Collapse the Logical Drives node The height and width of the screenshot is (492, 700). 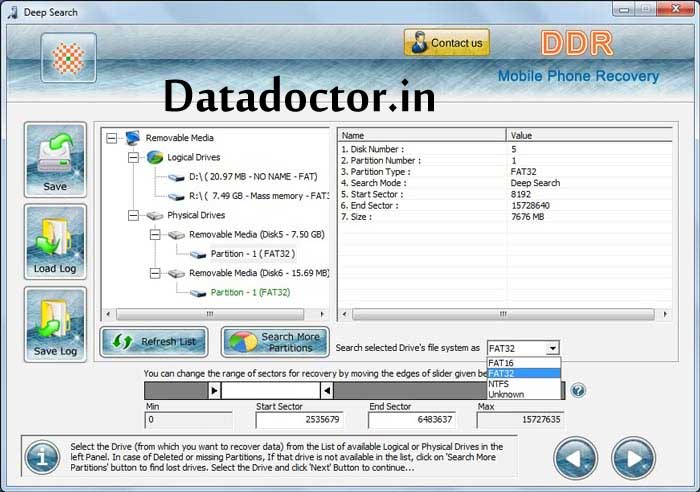point(133,157)
